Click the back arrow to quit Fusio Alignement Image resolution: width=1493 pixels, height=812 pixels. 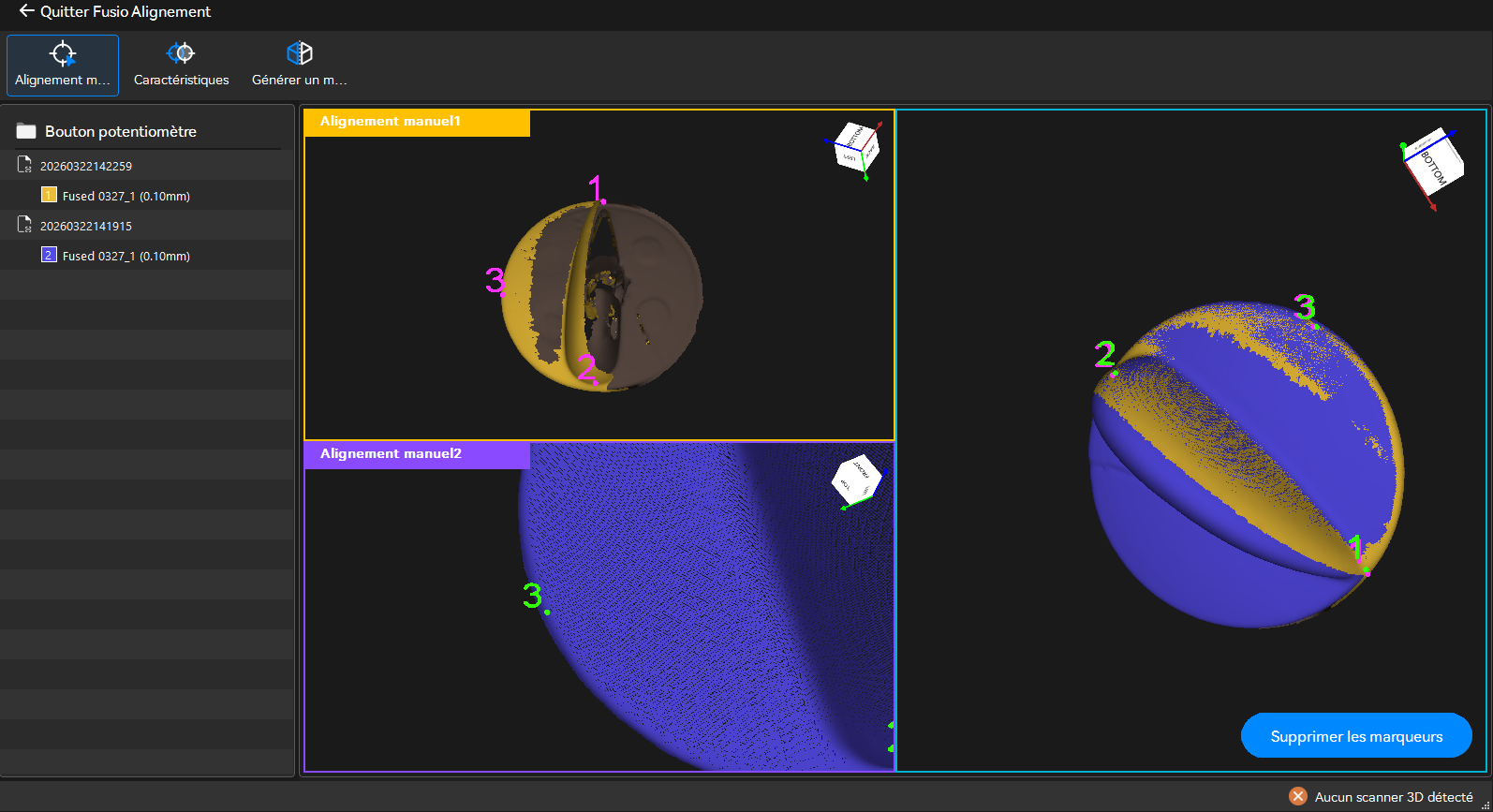point(26,11)
